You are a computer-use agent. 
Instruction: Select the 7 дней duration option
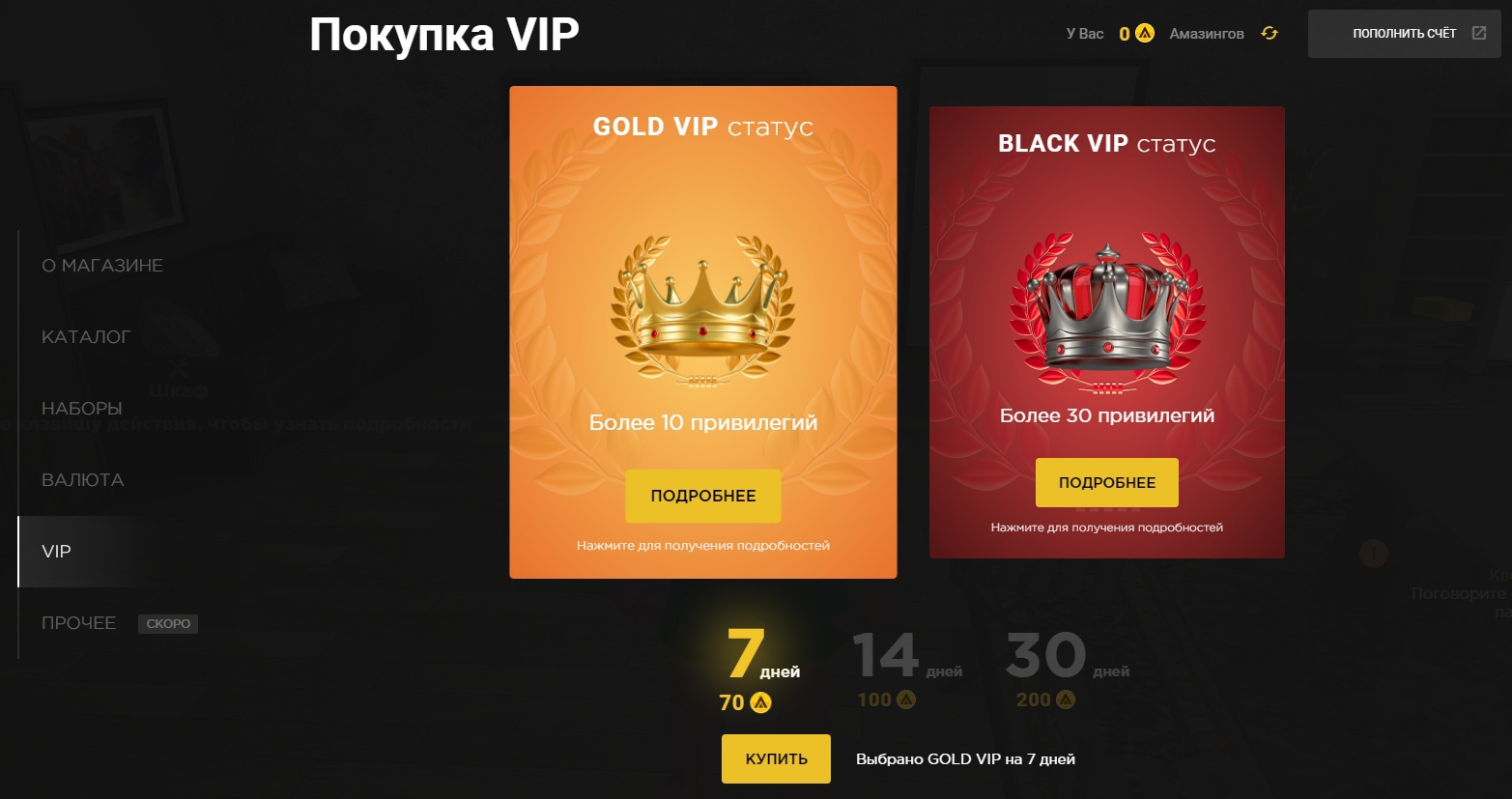(761, 670)
